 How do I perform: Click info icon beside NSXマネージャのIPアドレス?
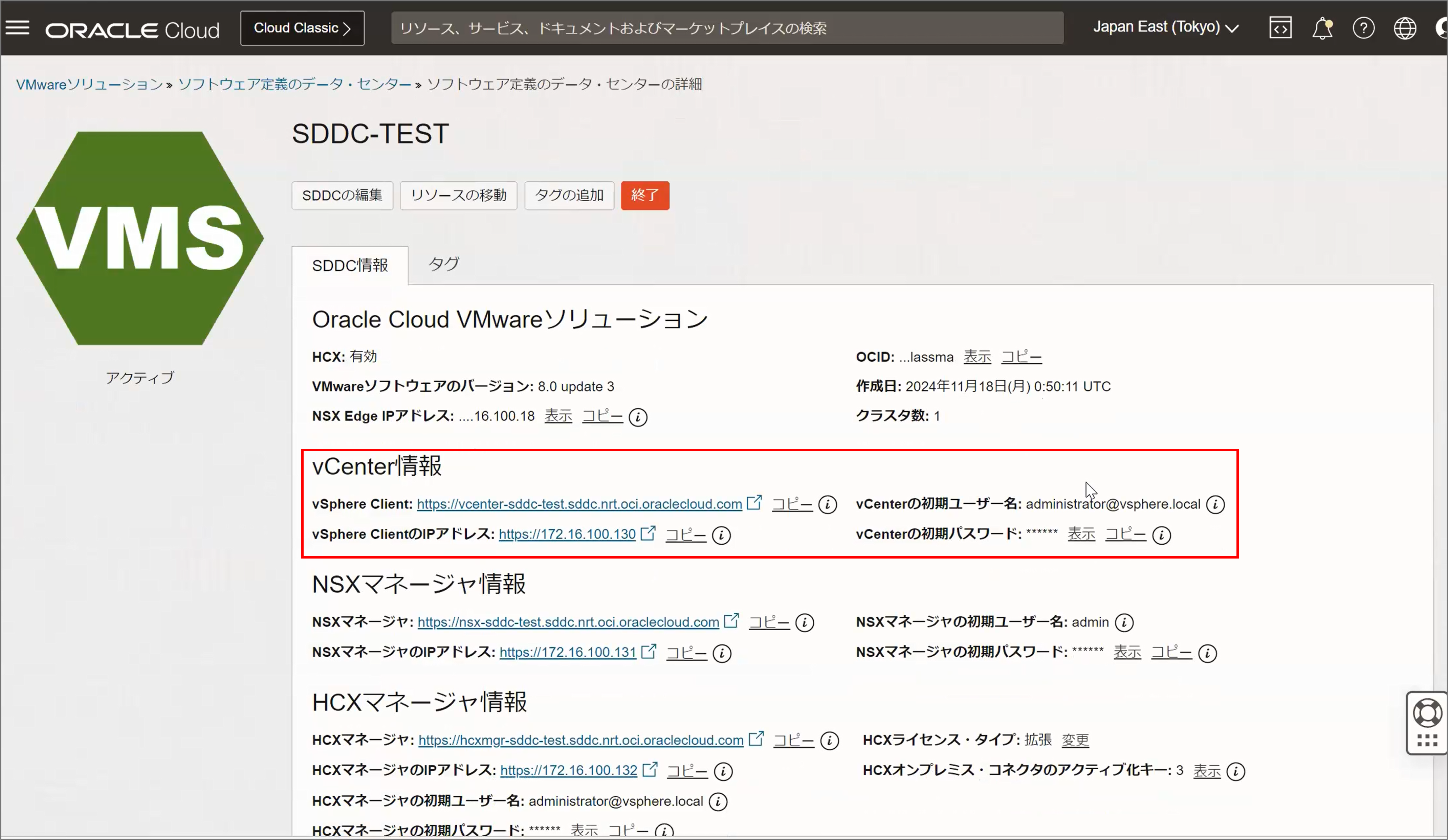(x=722, y=653)
